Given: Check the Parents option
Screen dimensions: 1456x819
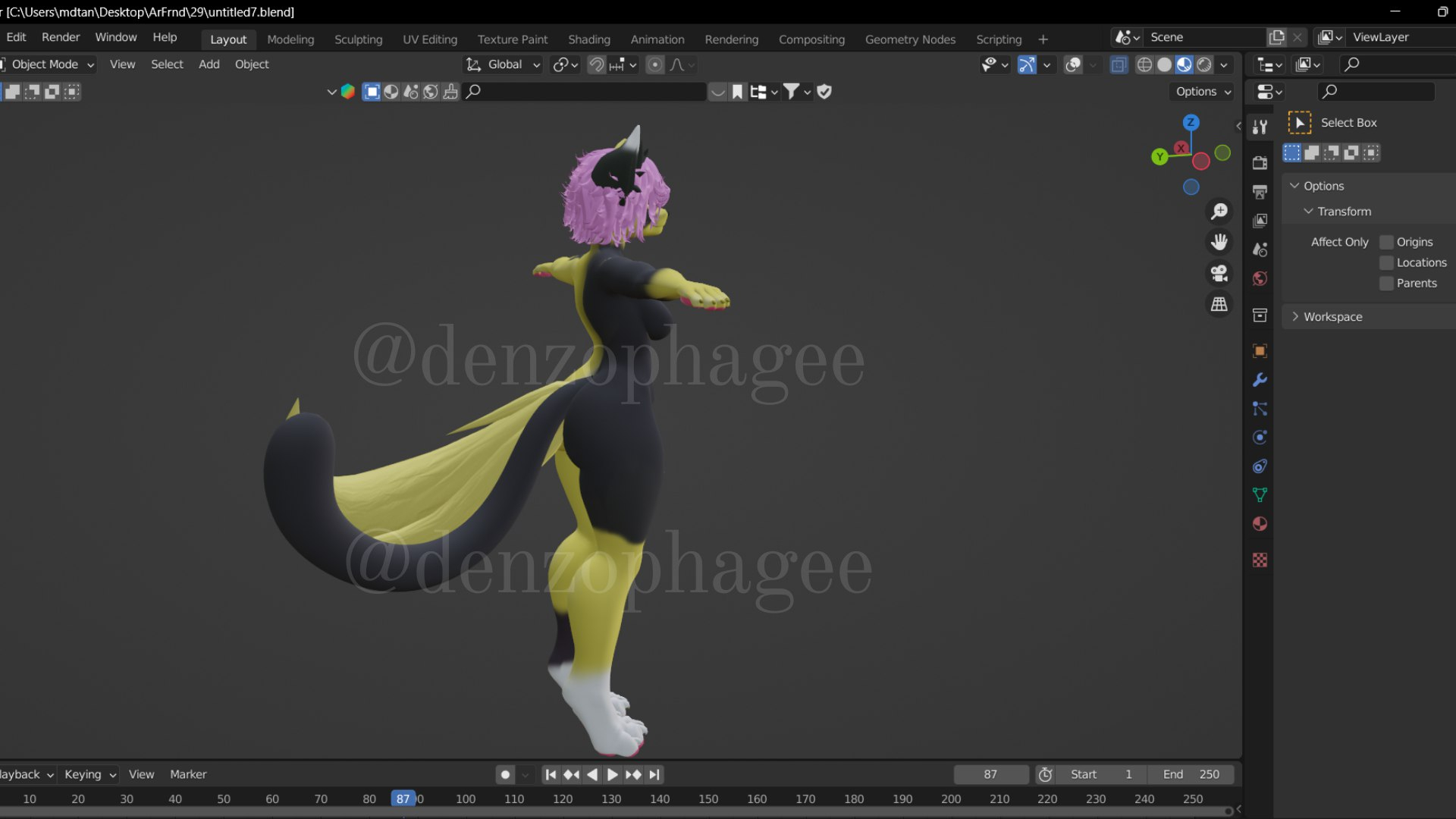Looking at the screenshot, I should point(1386,283).
